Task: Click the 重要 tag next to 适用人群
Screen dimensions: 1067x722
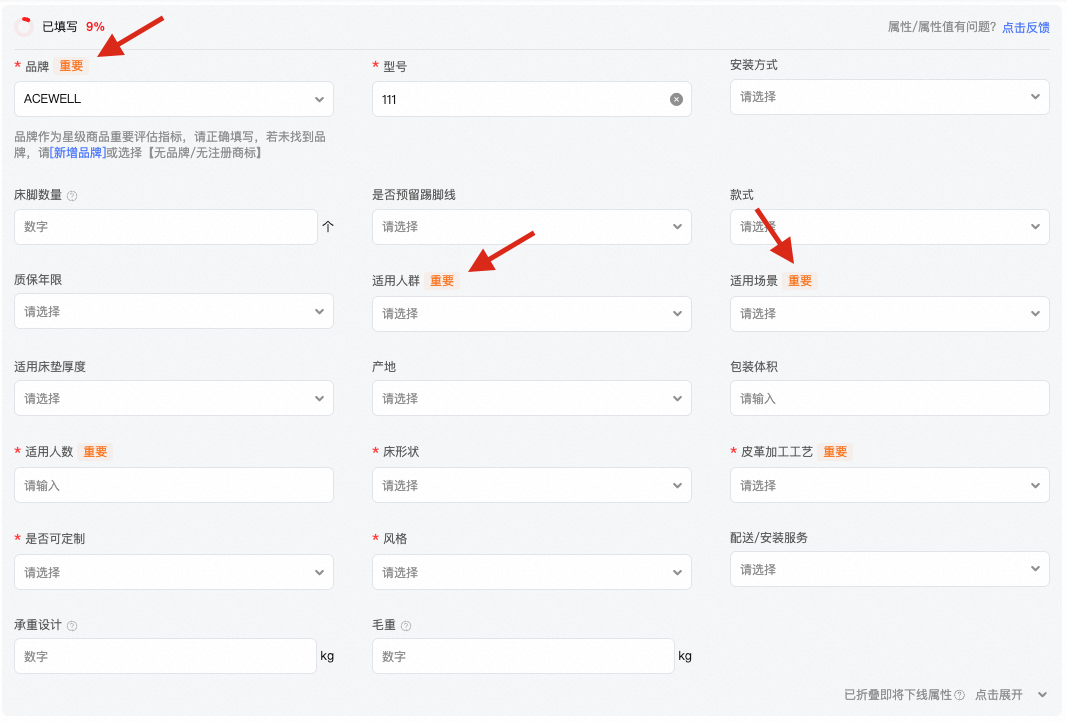Action: [442, 280]
